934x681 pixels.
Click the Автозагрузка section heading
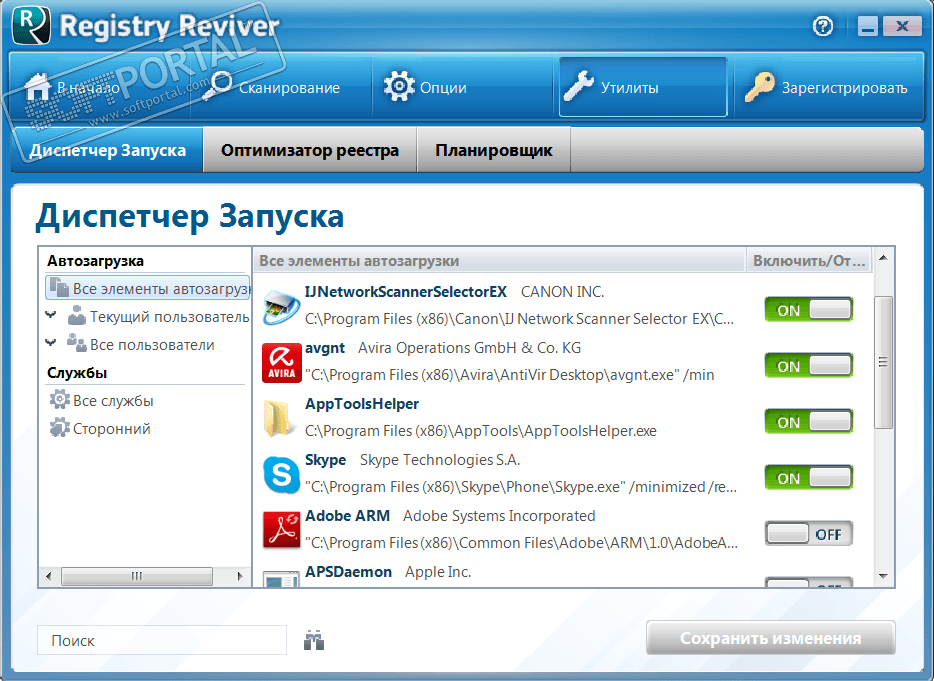coord(95,261)
